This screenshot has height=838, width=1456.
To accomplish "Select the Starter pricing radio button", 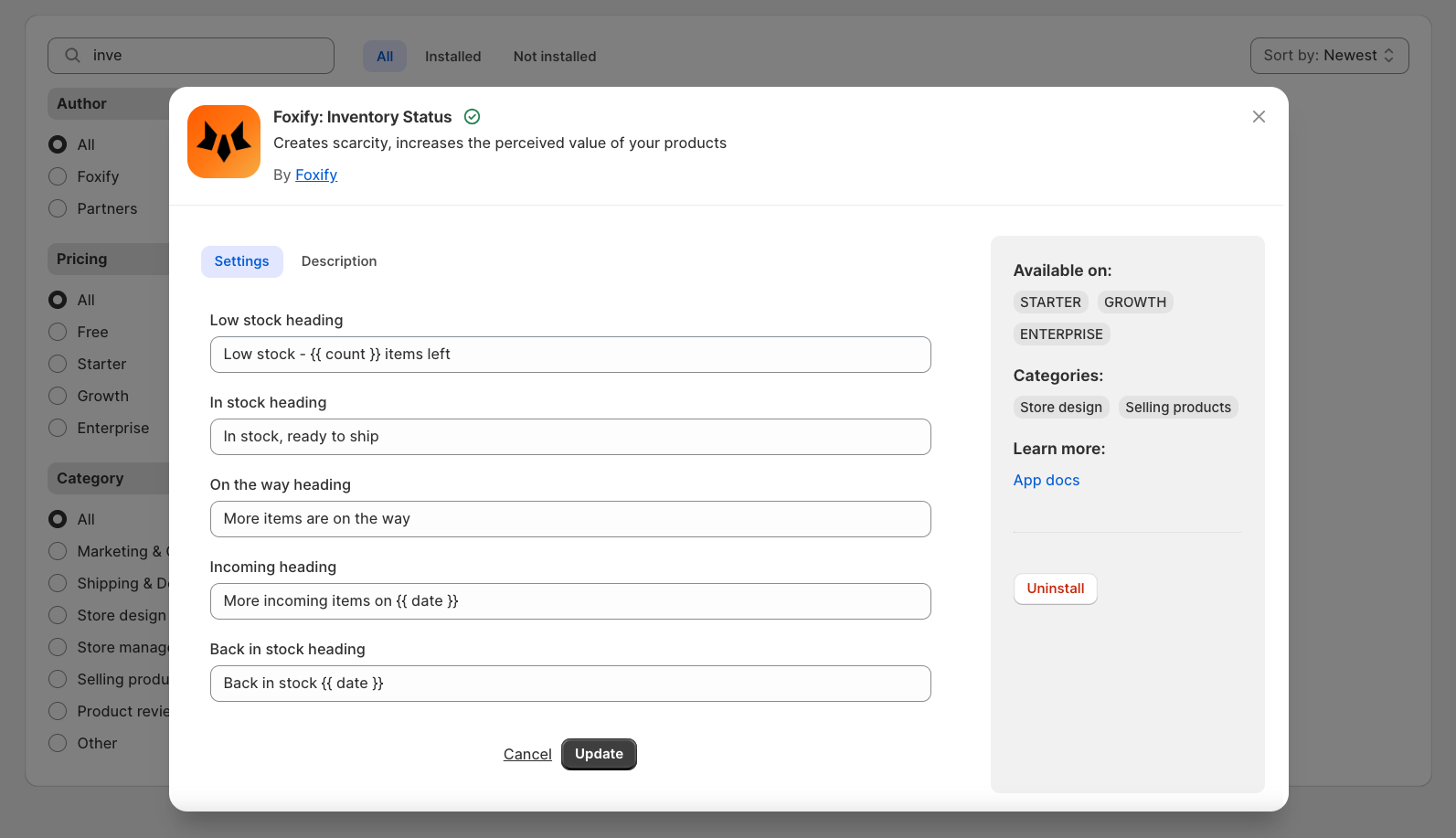I will point(58,364).
